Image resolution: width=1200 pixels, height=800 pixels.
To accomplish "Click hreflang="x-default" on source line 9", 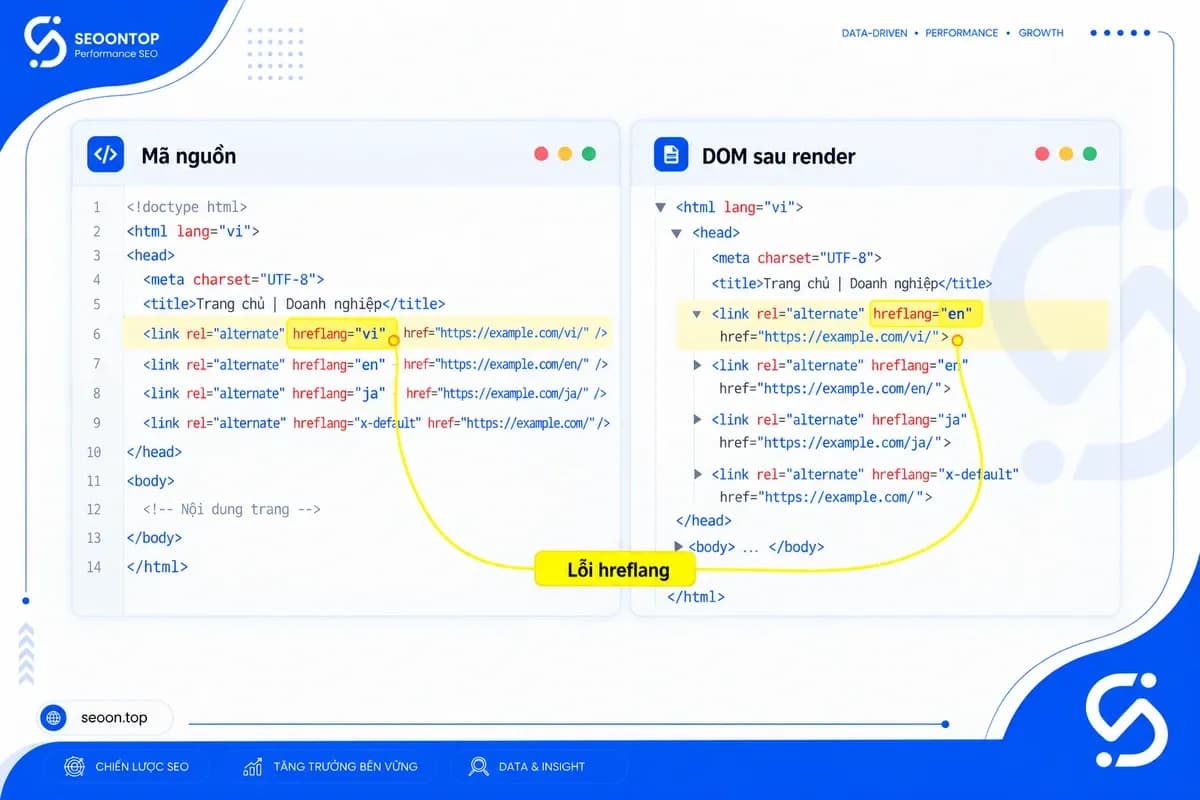I will click(357, 423).
